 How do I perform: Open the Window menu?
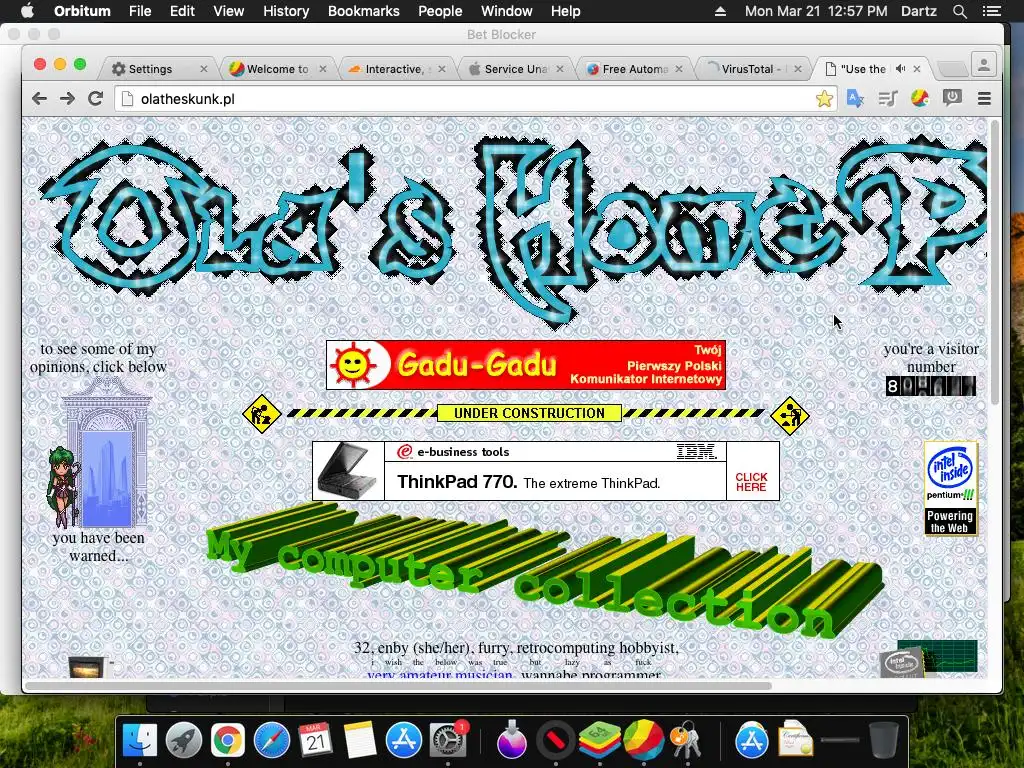point(507,11)
